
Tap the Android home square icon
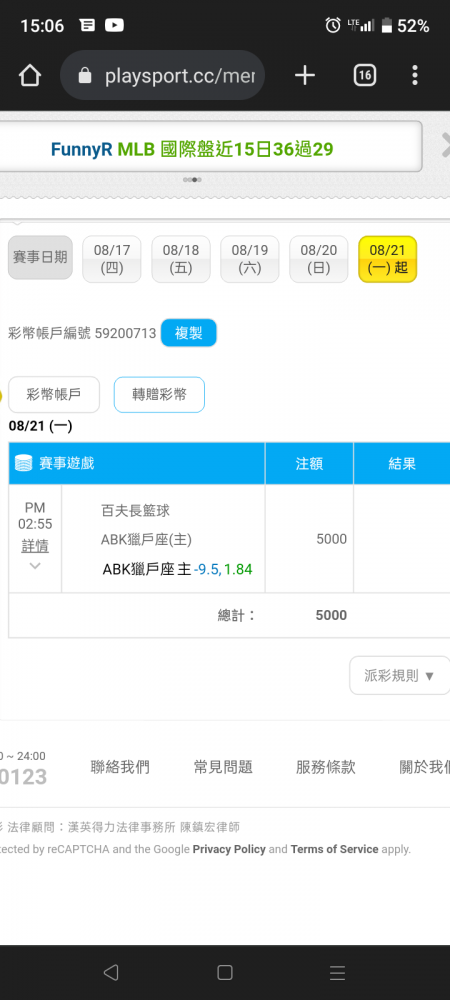(224, 972)
